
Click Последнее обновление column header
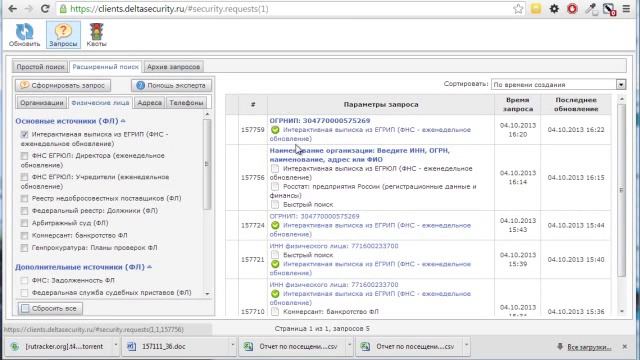coord(576,104)
